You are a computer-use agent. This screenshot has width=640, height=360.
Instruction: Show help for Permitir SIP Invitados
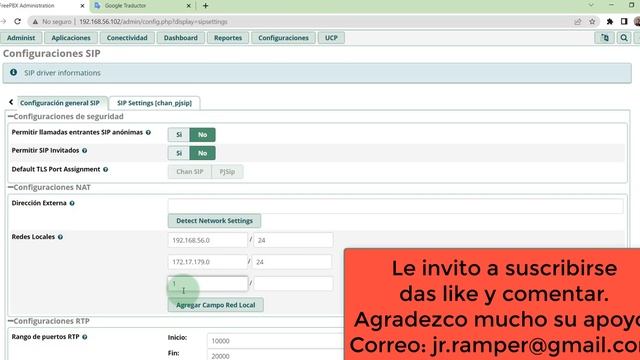tap(84, 151)
